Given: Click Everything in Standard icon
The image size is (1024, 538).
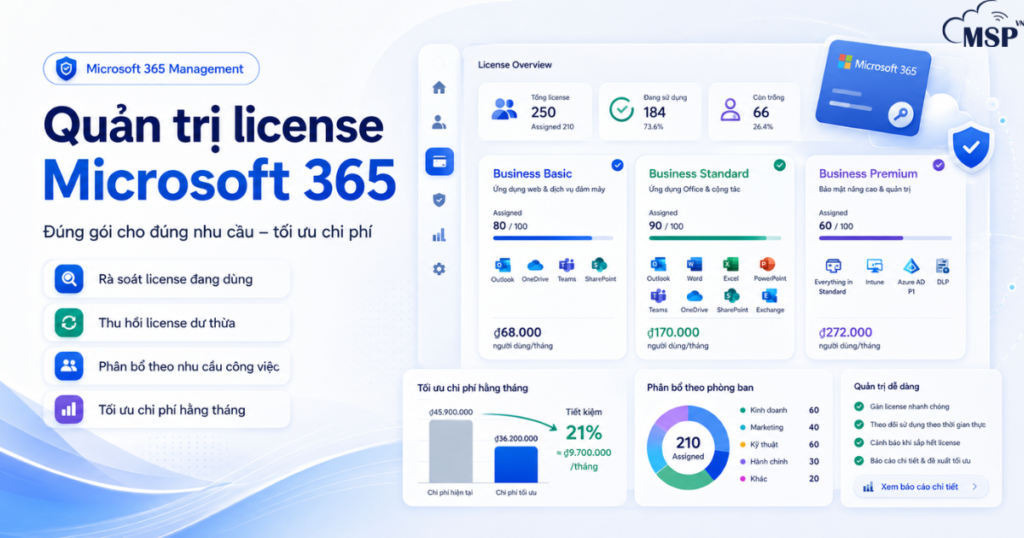Looking at the screenshot, I should tap(833, 266).
